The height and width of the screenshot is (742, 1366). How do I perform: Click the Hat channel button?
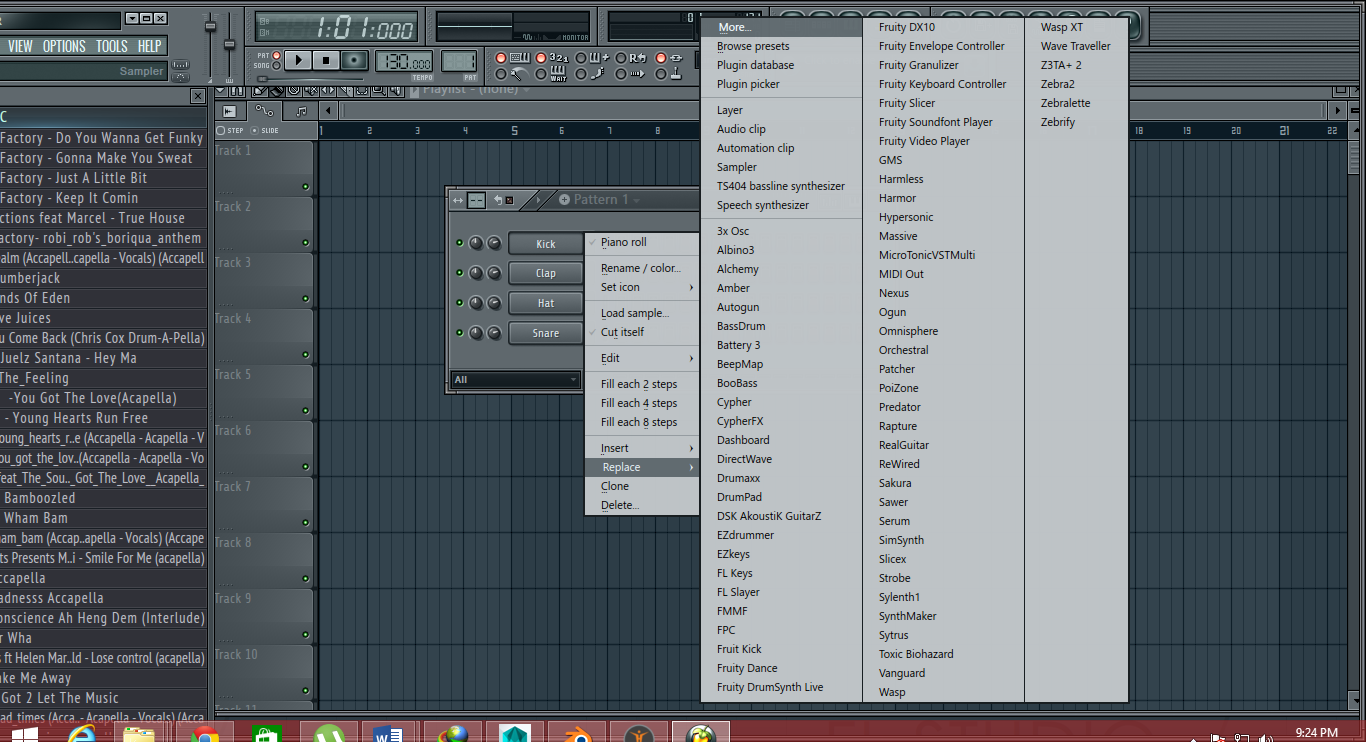(545, 303)
